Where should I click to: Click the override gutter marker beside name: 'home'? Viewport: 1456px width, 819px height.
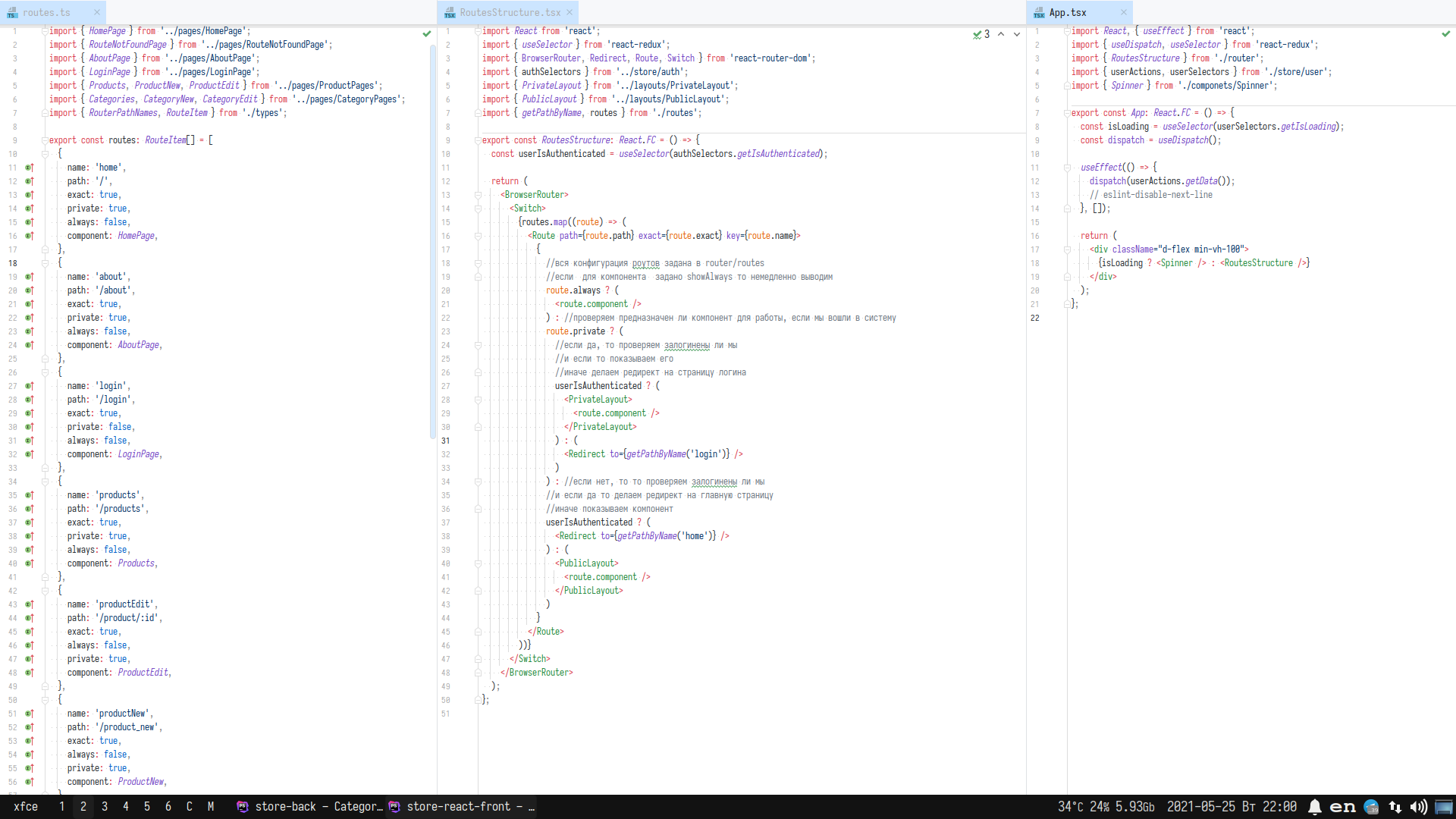point(29,168)
